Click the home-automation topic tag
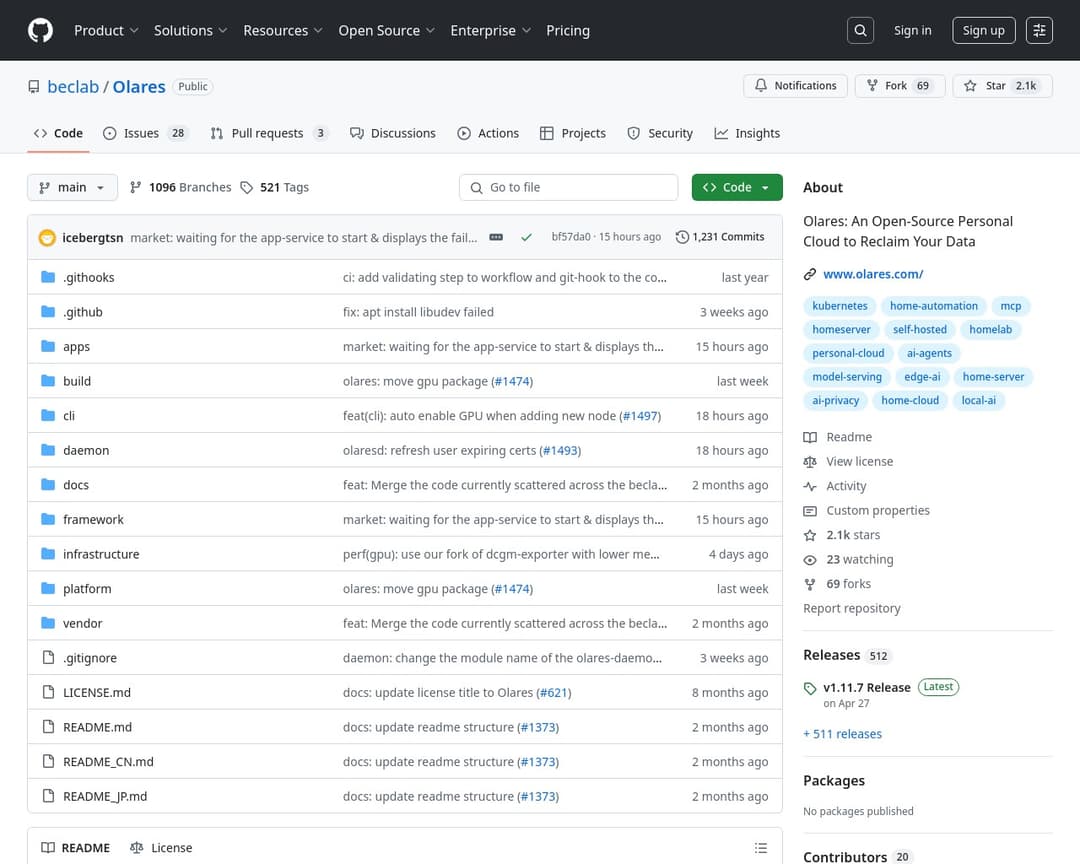 933,306
